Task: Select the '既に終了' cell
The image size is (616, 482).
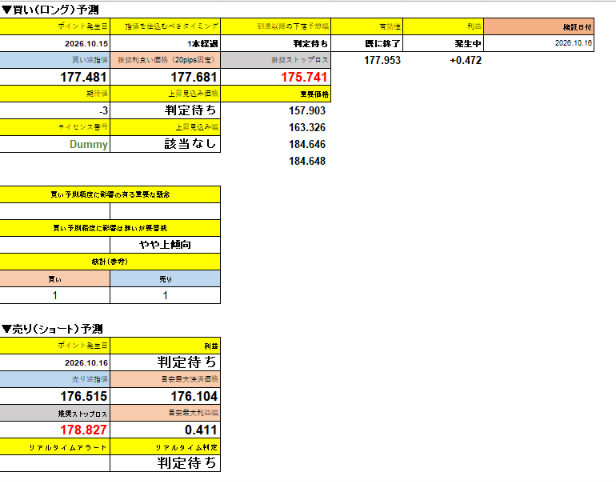Action: pyautogui.click(x=367, y=43)
